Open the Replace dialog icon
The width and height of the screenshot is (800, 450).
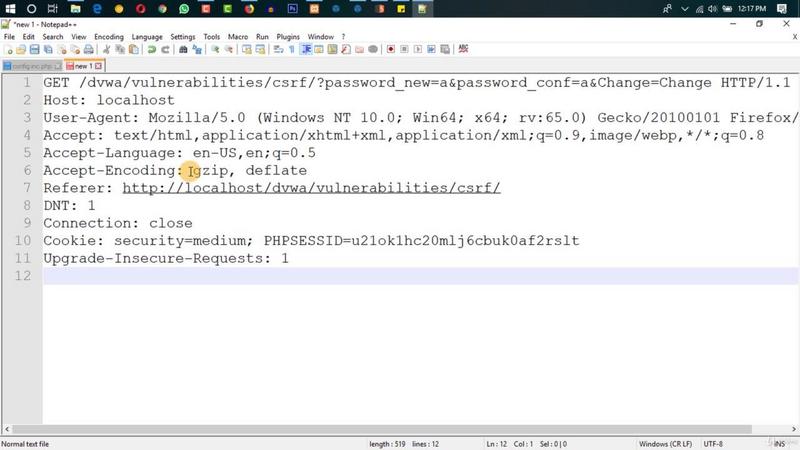(197, 49)
